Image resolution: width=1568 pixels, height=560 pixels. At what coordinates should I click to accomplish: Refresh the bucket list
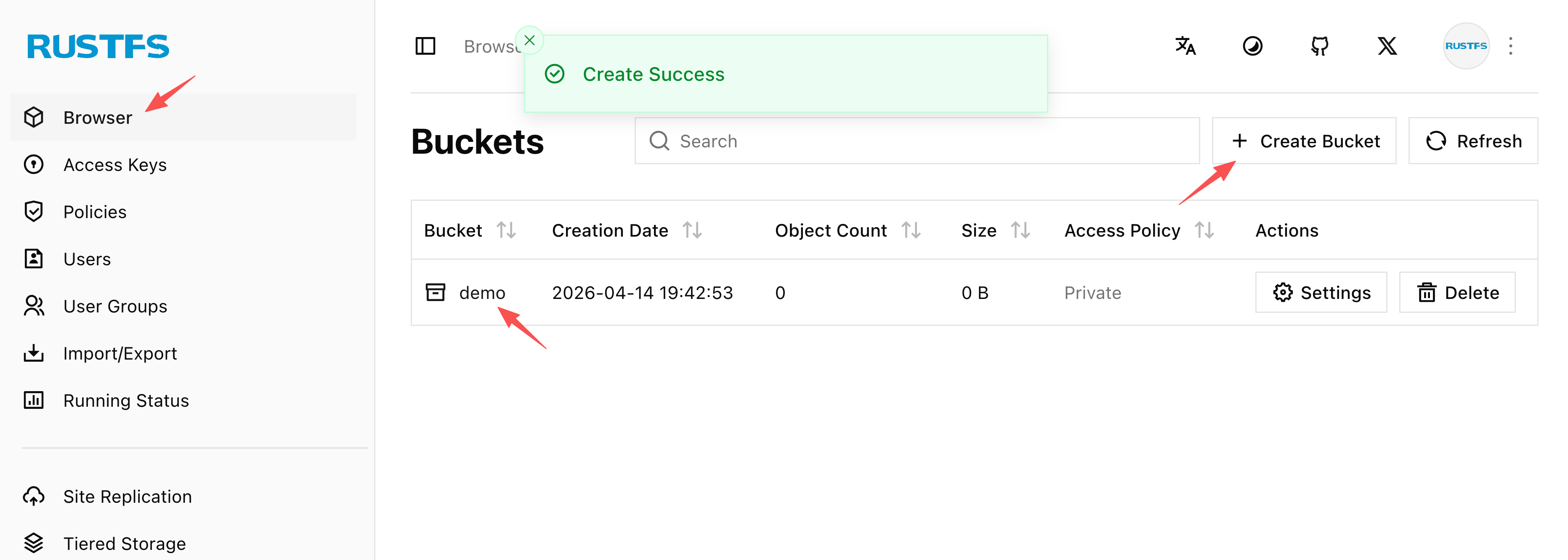point(1473,141)
